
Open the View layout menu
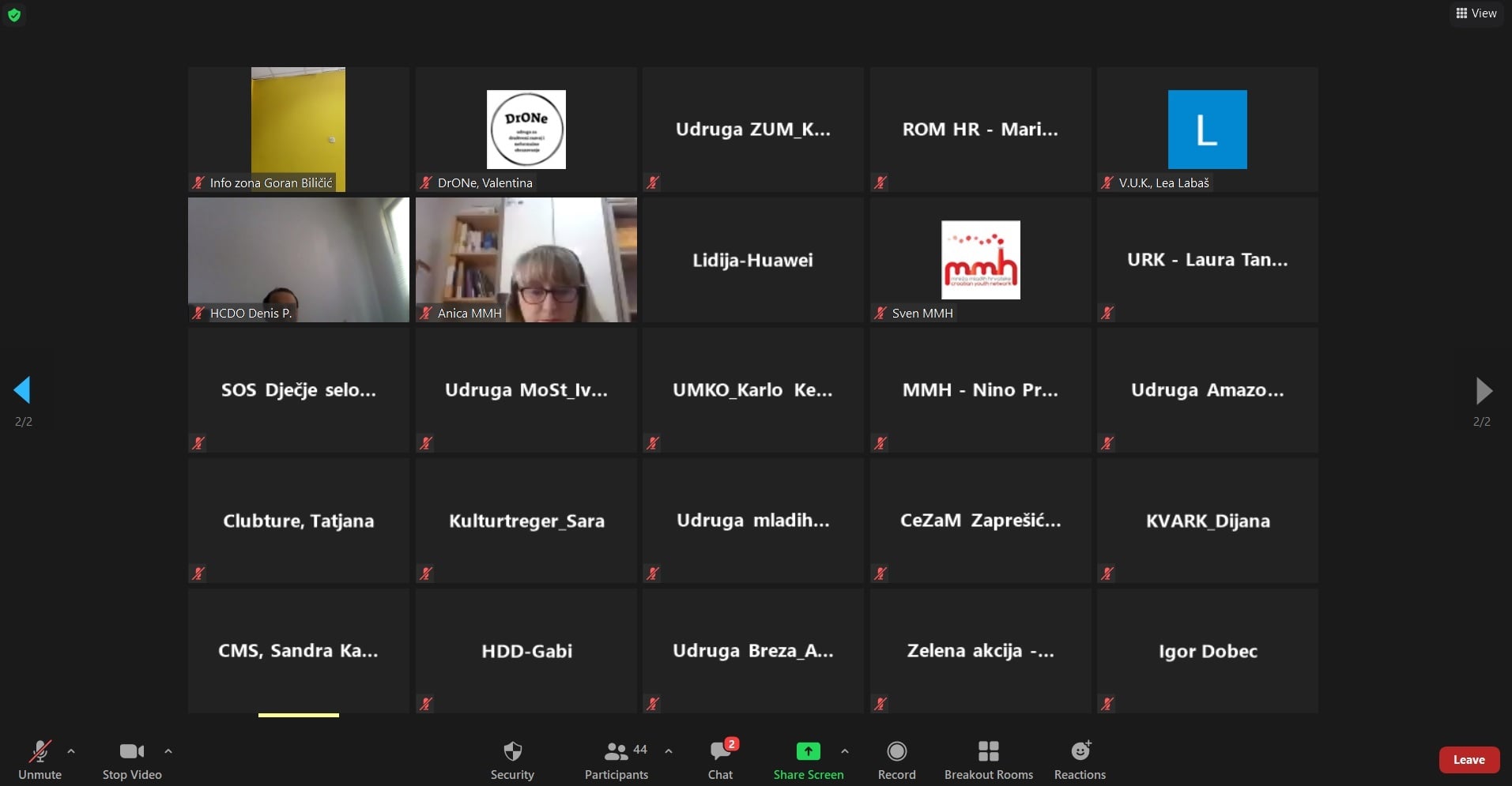[x=1476, y=13]
